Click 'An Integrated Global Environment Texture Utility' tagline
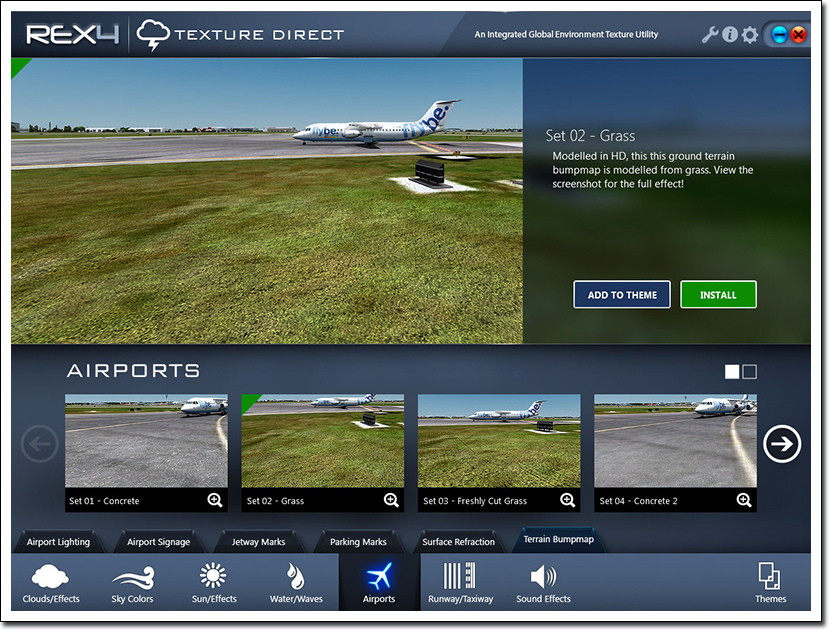 point(566,34)
